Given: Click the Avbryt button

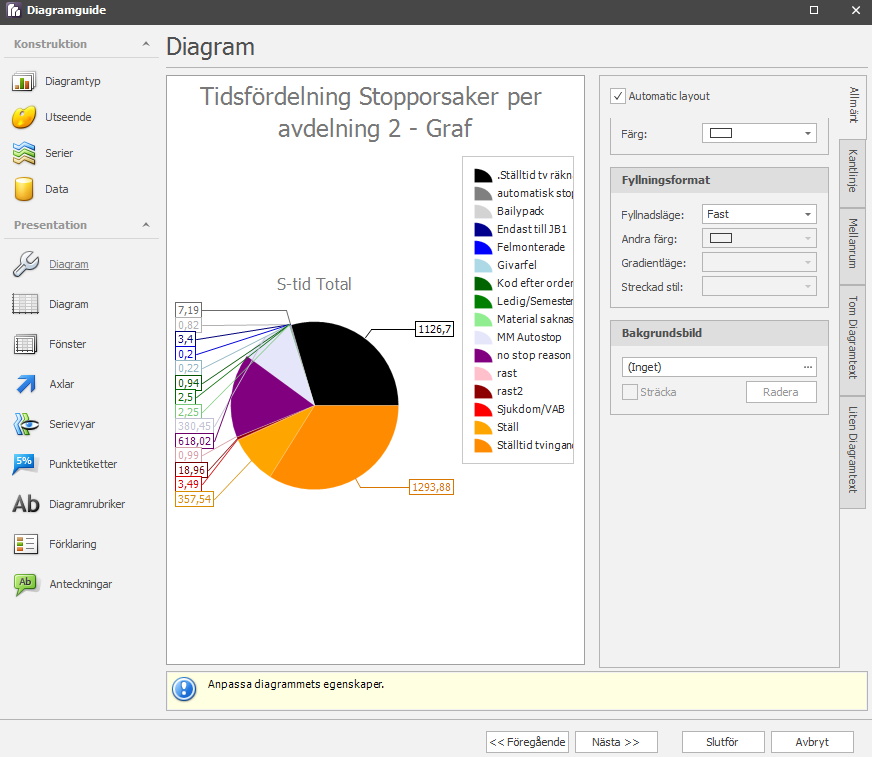Looking at the screenshot, I should click(x=812, y=742).
